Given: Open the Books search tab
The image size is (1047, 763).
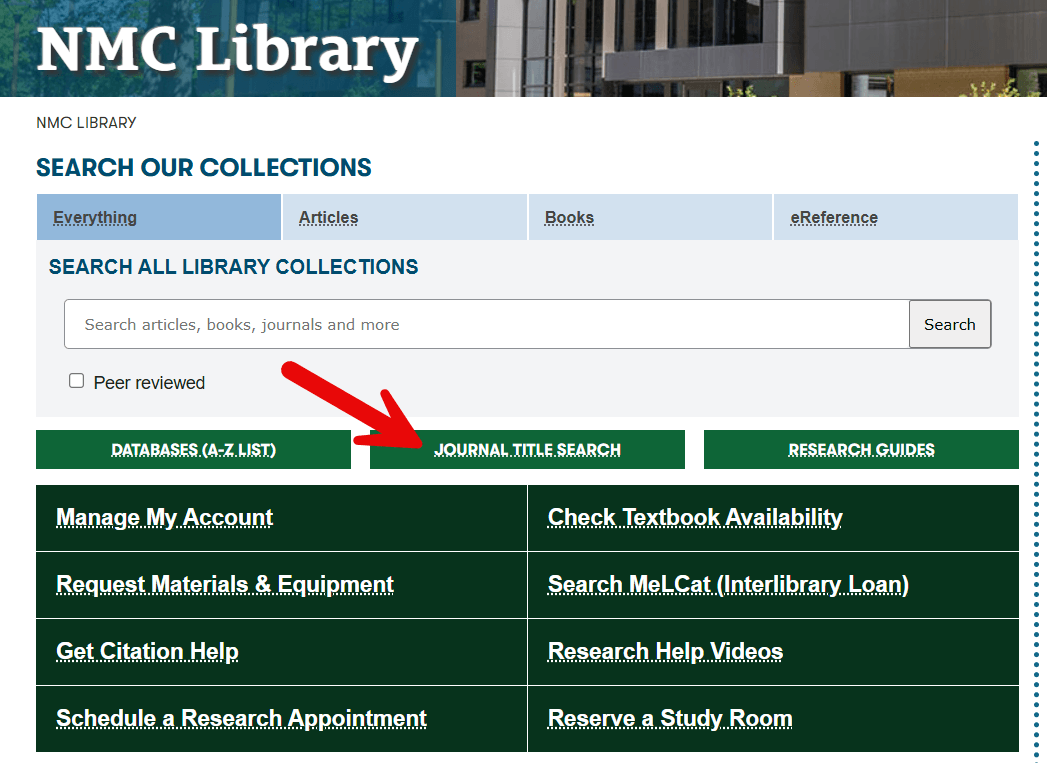Looking at the screenshot, I should coord(650,217).
